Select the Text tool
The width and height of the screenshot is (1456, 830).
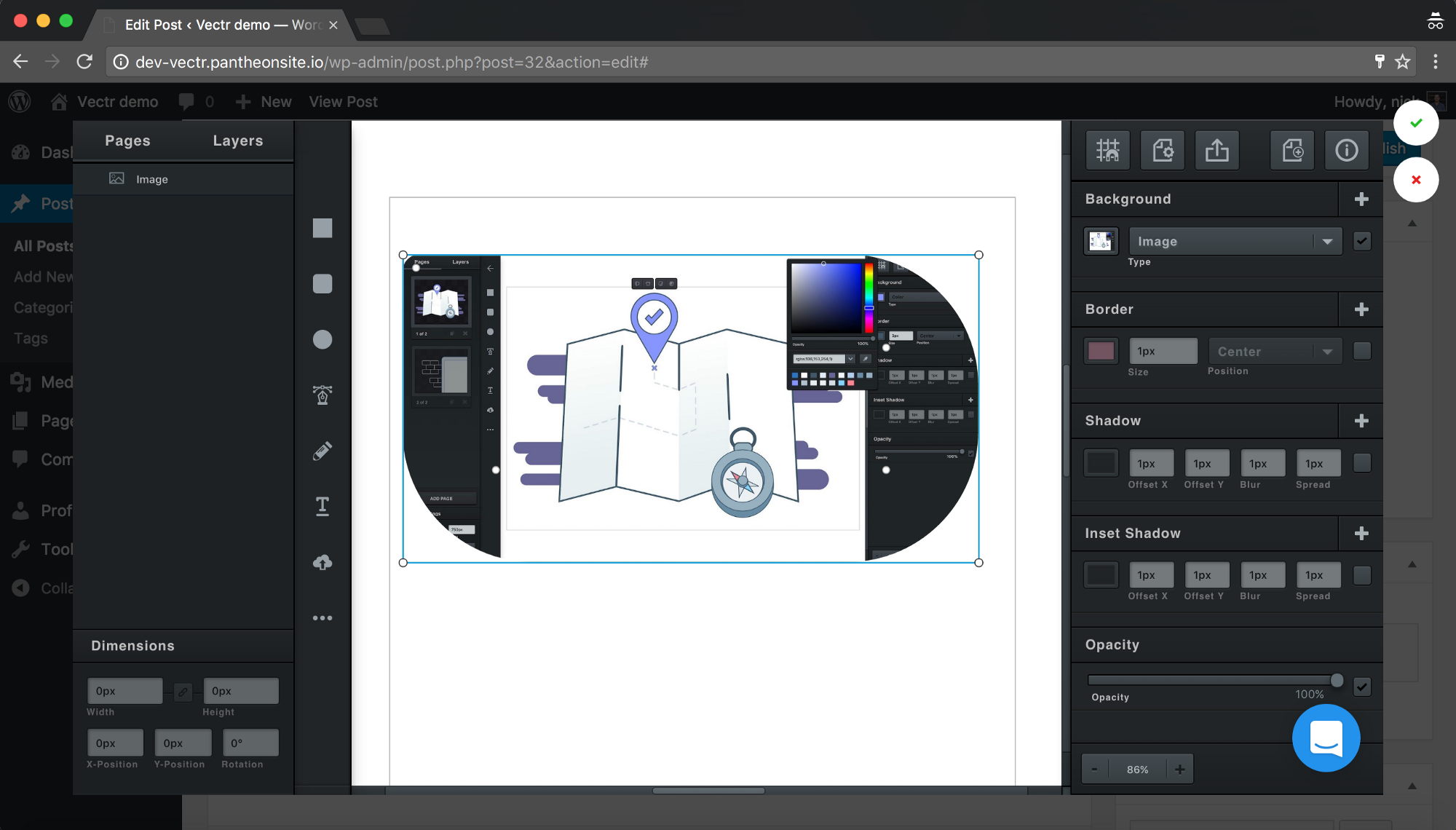tap(323, 506)
